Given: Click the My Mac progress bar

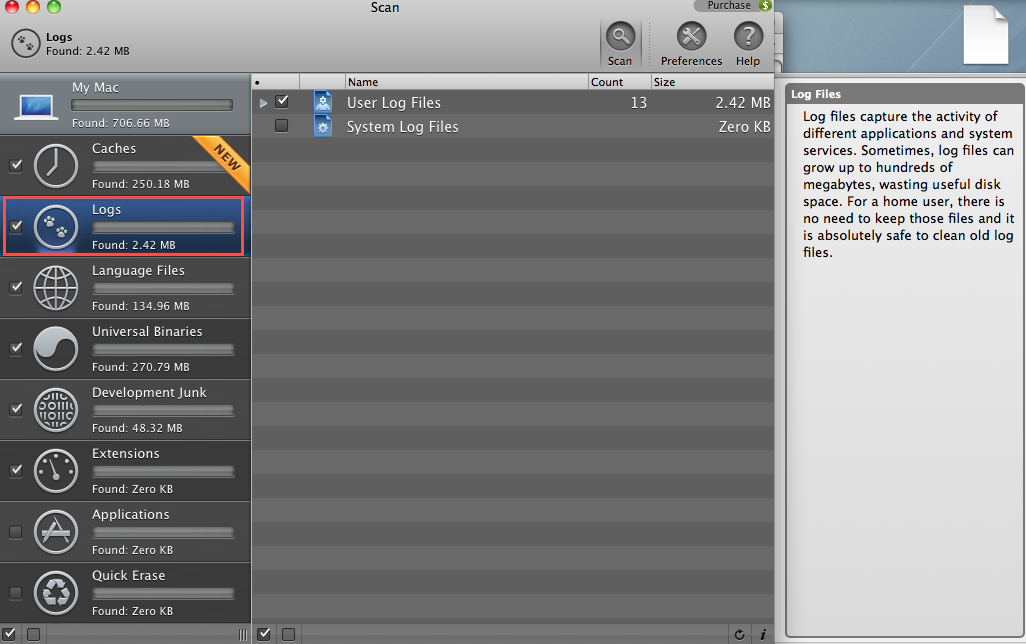Looking at the screenshot, I should [152, 105].
